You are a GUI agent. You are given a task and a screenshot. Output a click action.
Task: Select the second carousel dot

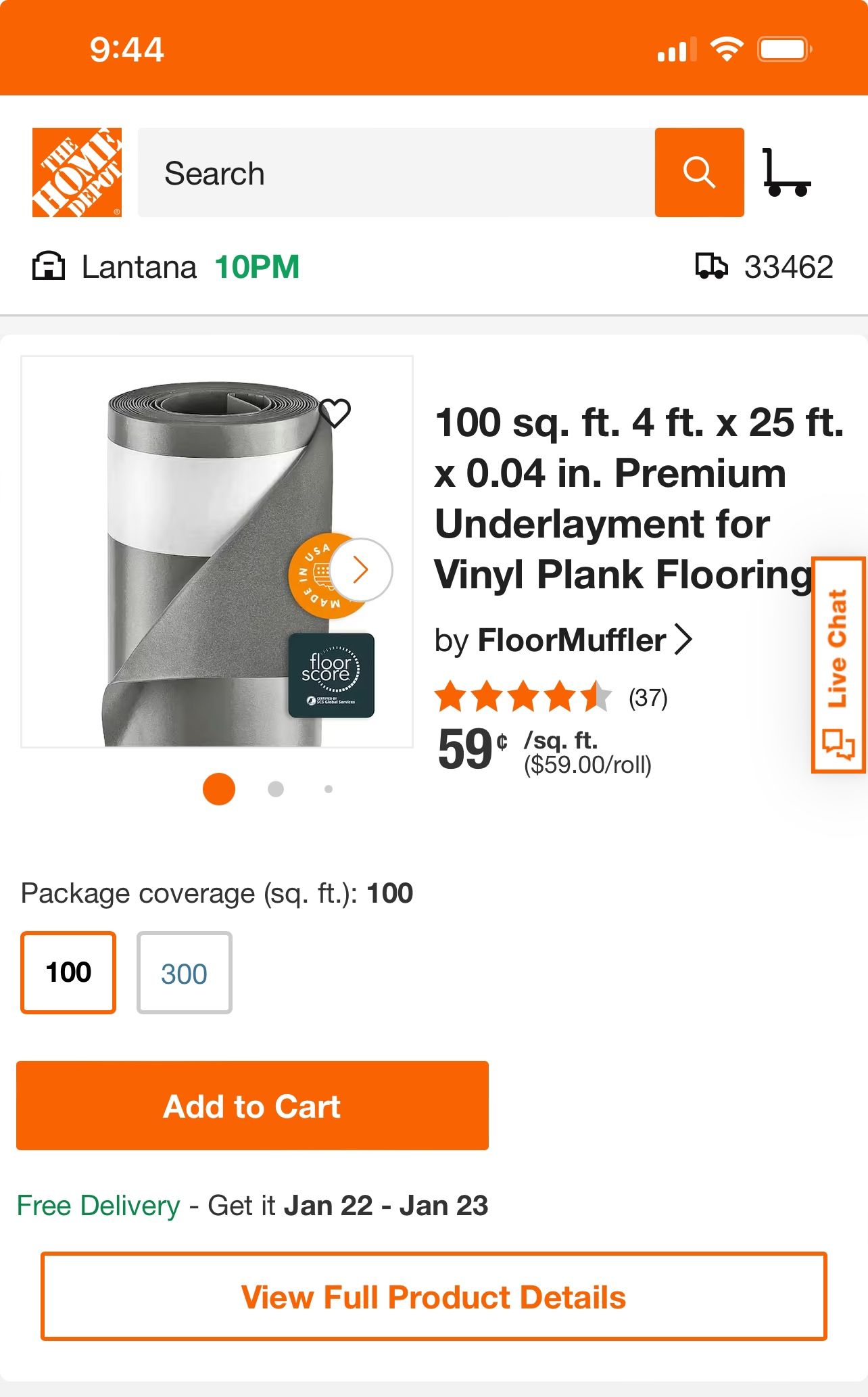274,788
